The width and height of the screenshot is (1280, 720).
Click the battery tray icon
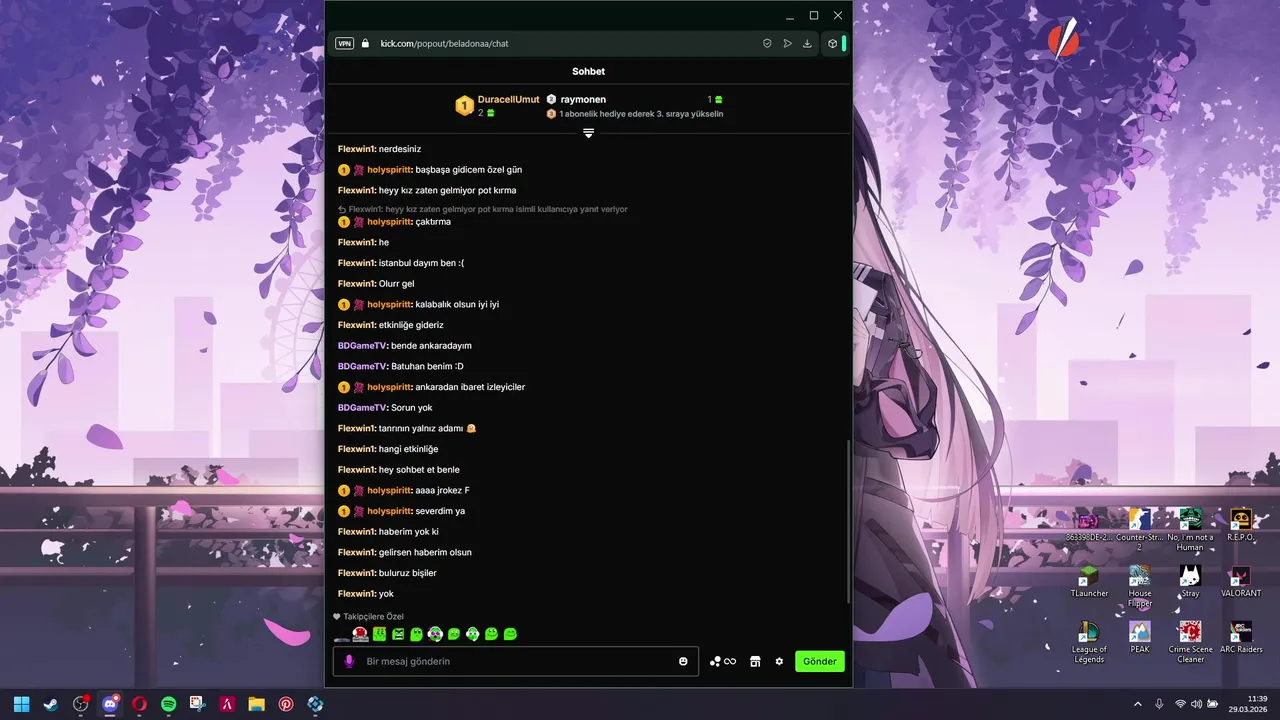(x=1213, y=704)
